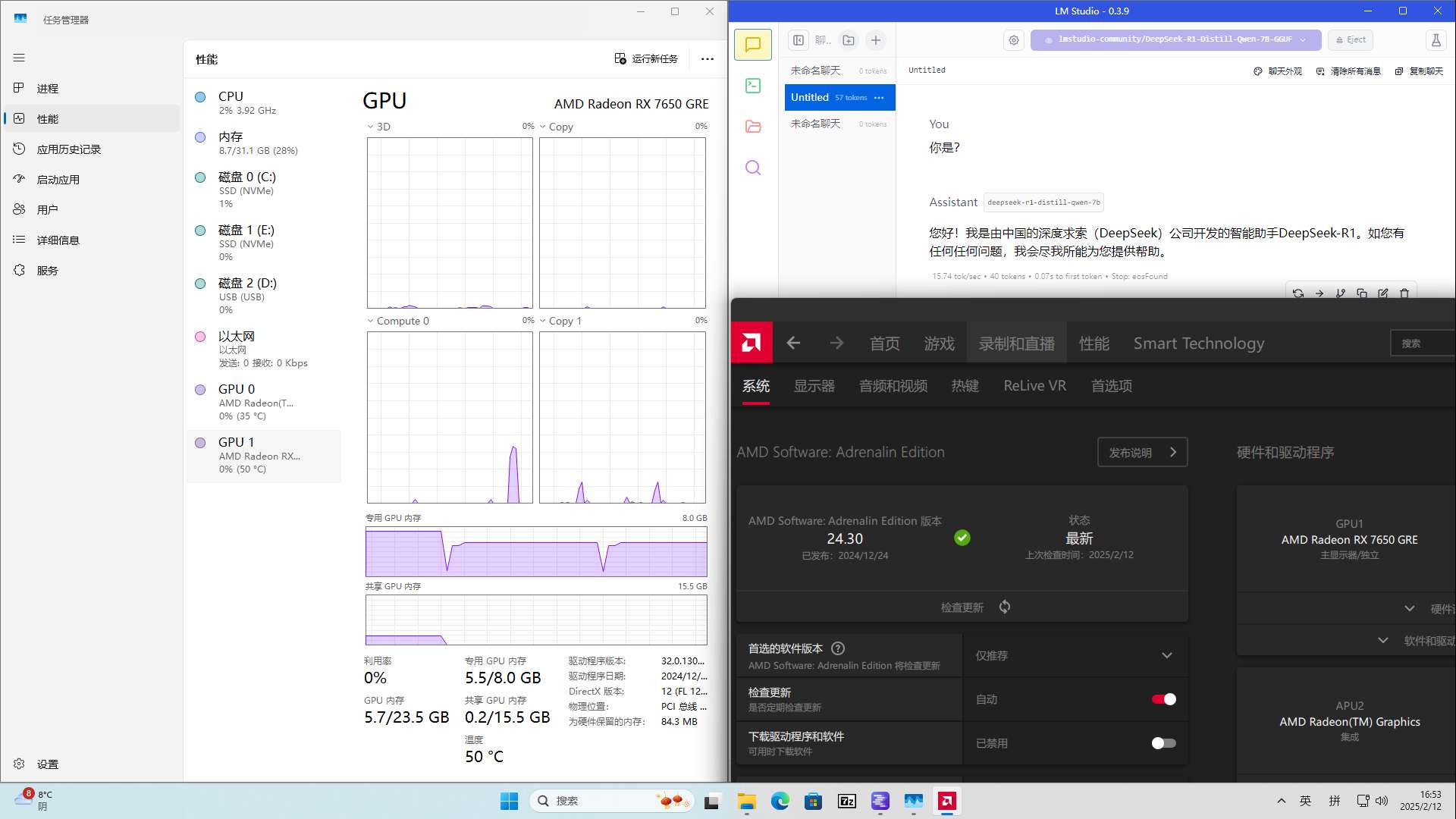This screenshot has height=819, width=1456.
Task: Select 以太网 in performance list
Action: tap(264, 349)
